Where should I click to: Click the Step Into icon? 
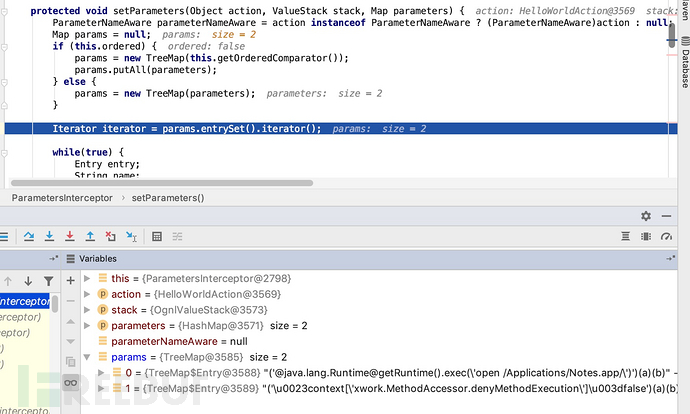tap(48, 236)
